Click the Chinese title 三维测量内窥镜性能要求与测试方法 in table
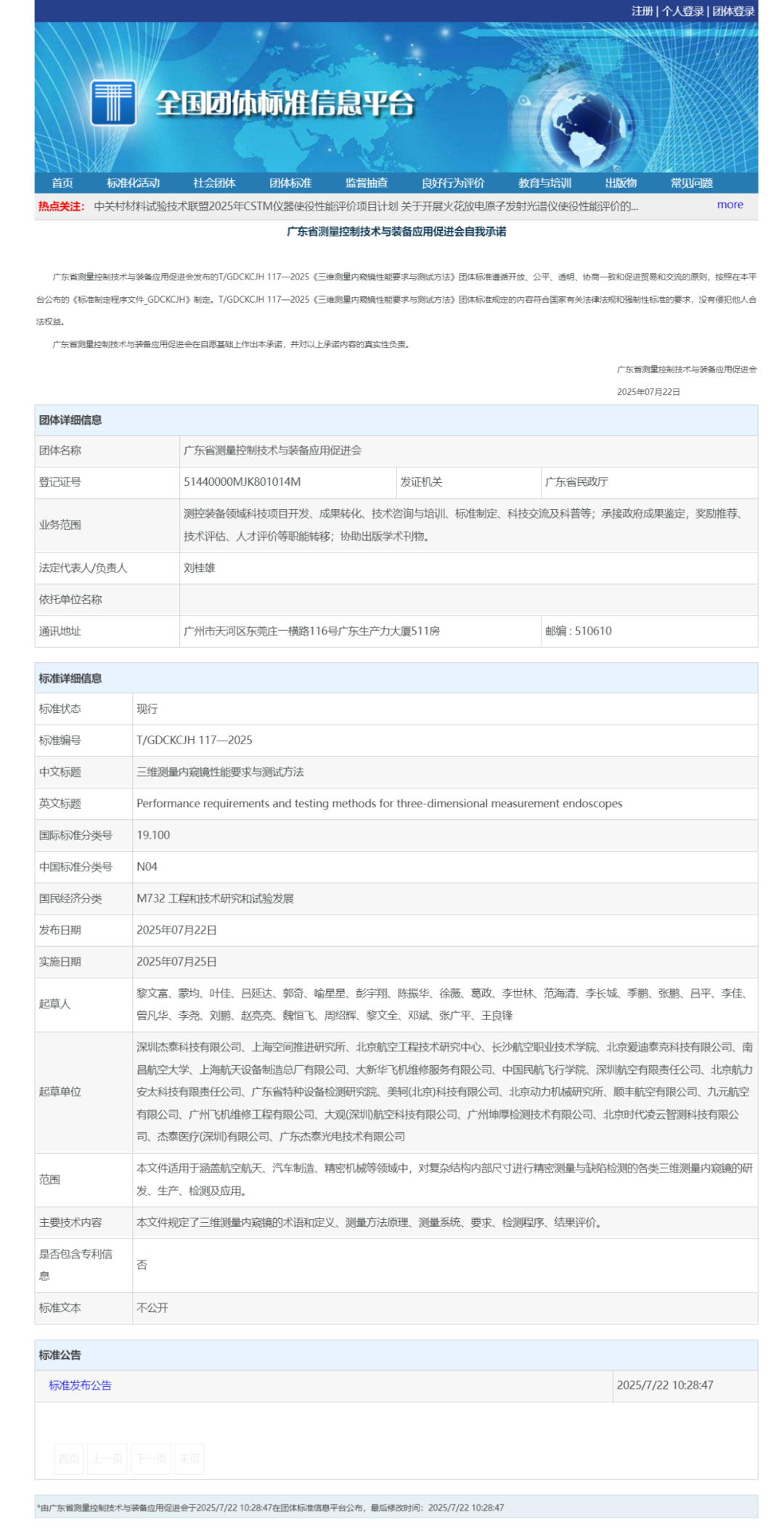Viewport: 784px width, 1532px height. pyautogui.click(x=221, y=772)
